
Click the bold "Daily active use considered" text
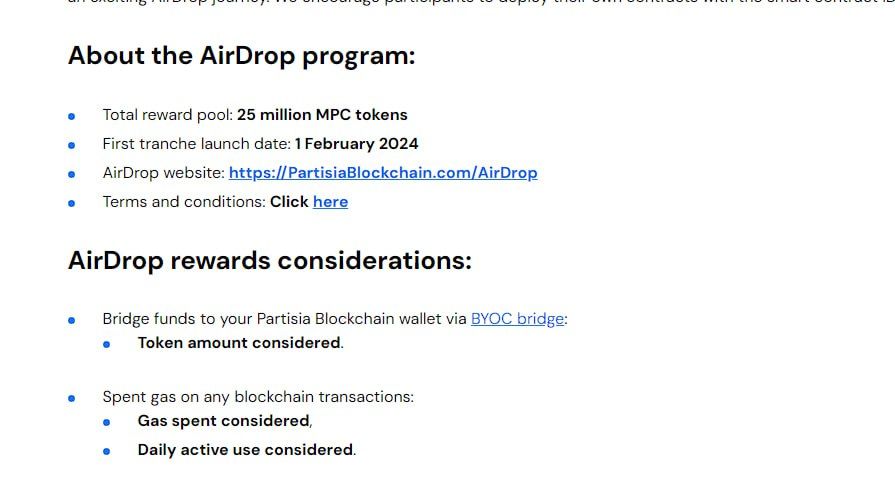[x=245, y=450]
